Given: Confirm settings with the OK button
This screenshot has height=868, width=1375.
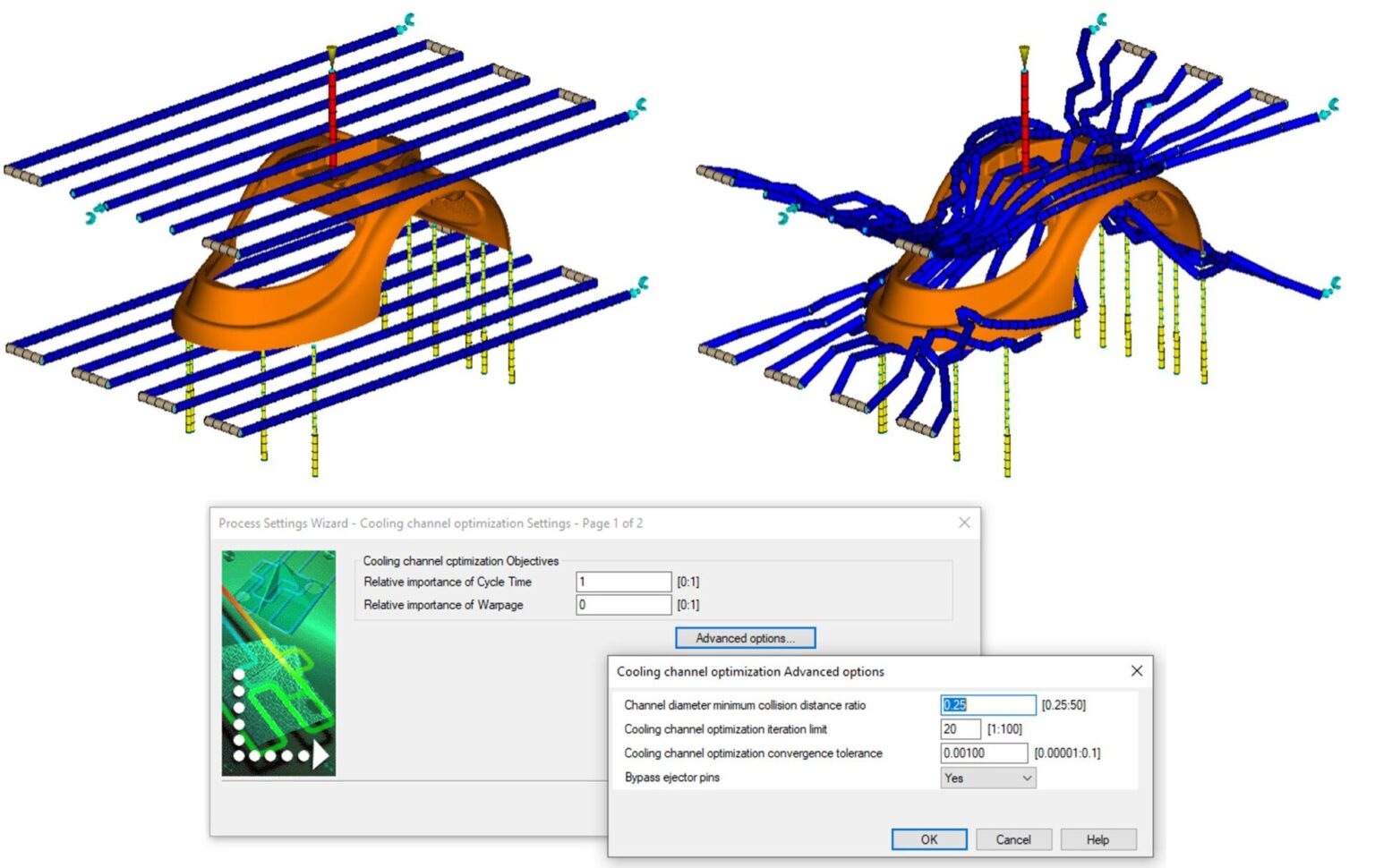Looking at the screenshot, I should click(929, 839).
